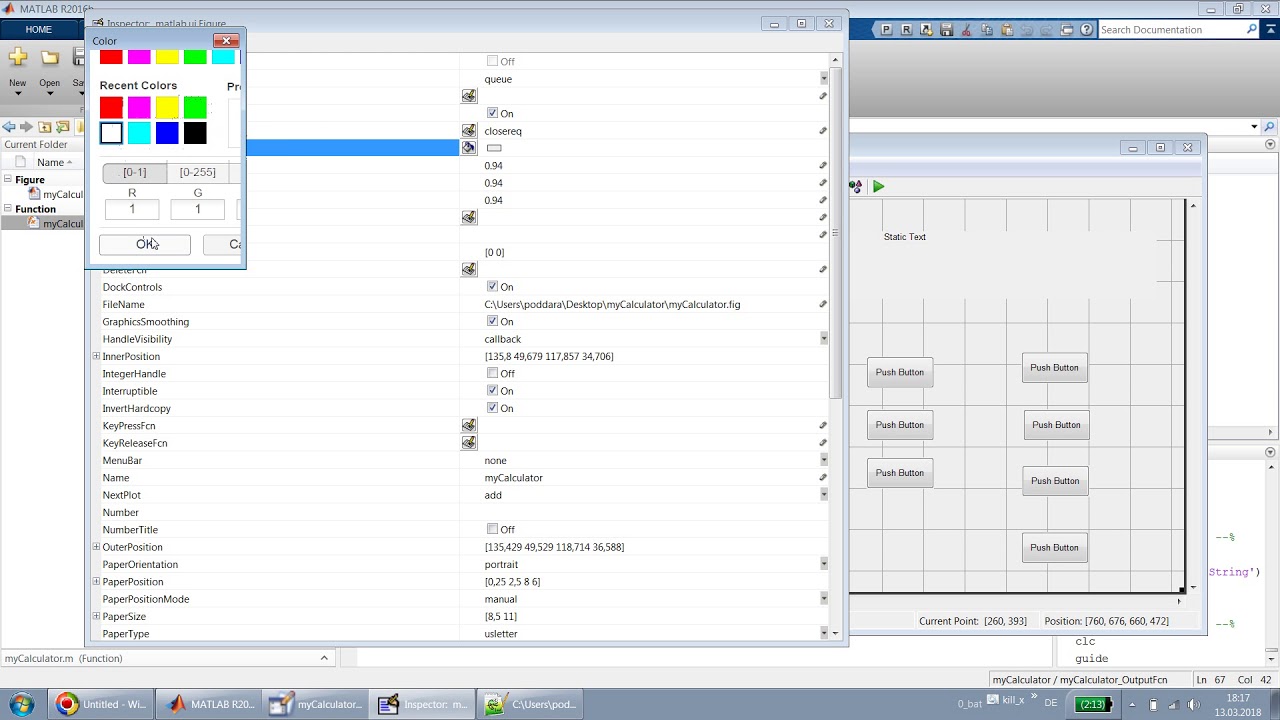Click the color picker icon in highlighted row
The height and width of the screenshot is (720, 1280).
point(469,148)
